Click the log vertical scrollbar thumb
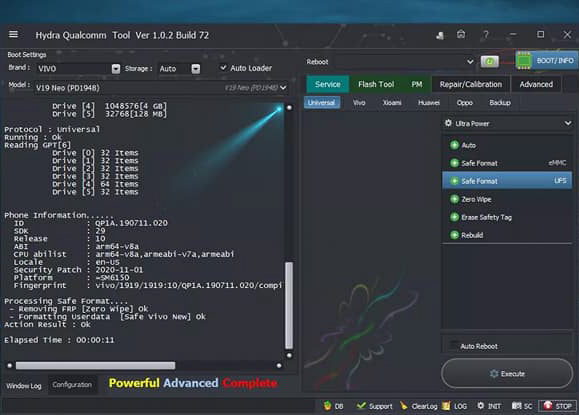The width and height of the screenshot is (579, 415). pos(289,305)
